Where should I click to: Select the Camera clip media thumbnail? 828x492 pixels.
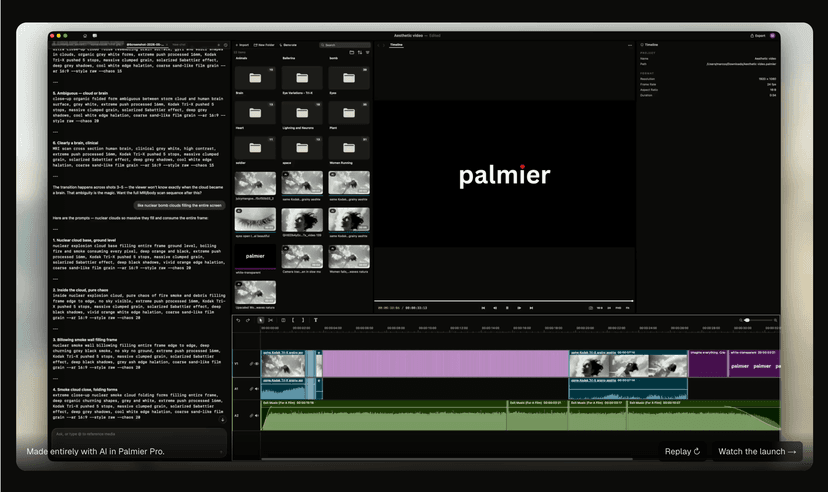coord(302,257)
